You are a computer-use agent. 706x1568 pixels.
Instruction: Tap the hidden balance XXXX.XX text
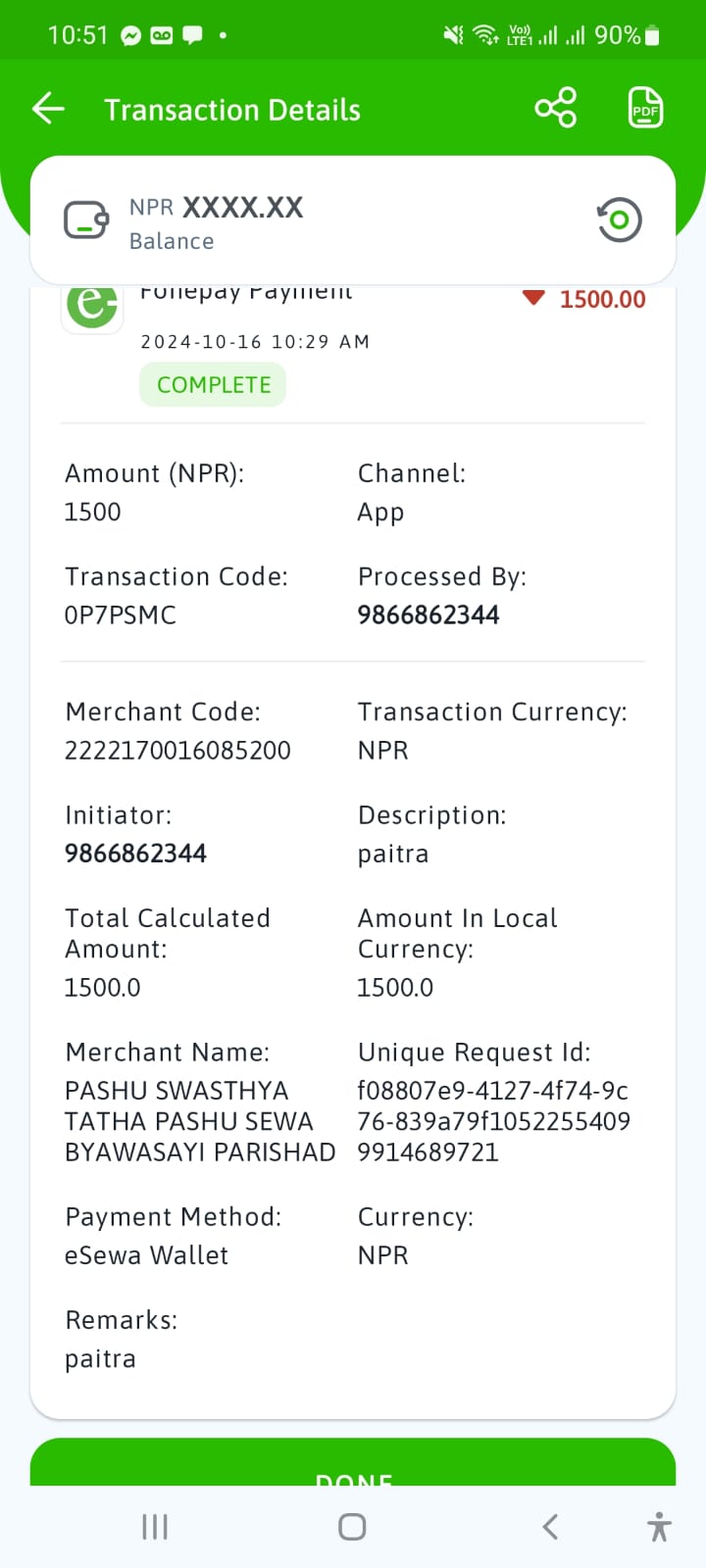point(243,207)
